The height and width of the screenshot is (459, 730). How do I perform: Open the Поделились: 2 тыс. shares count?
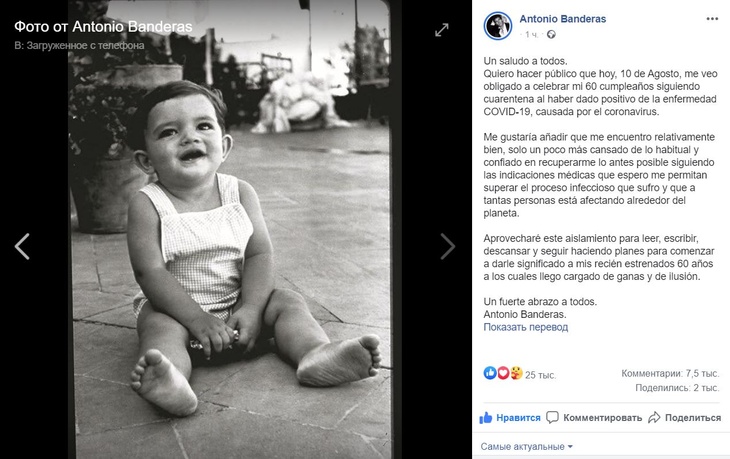click(x=676, y=387)
